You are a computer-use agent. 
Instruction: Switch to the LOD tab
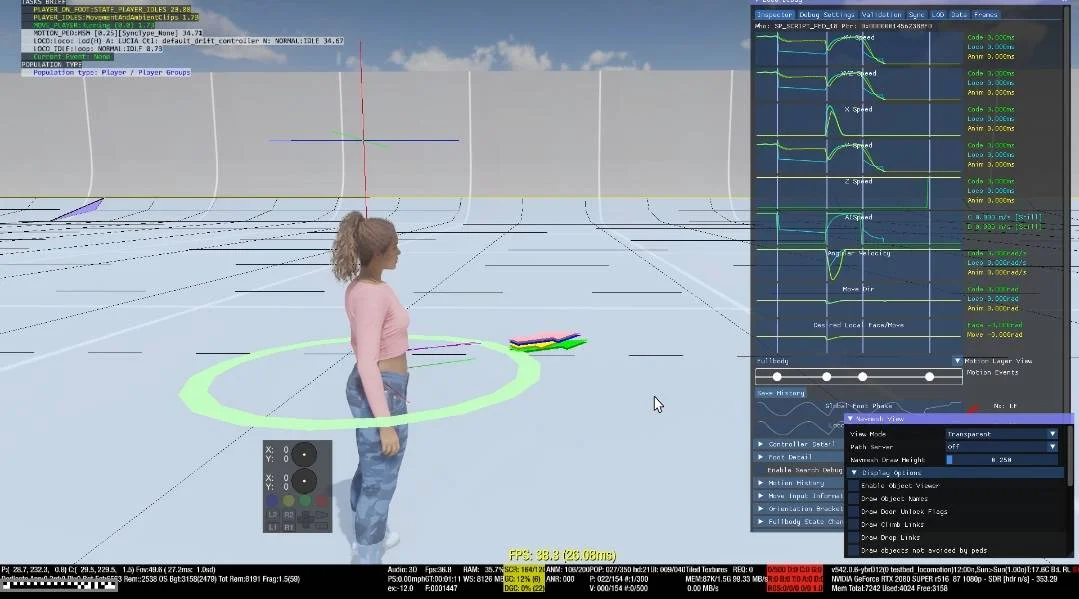point(938,14)
